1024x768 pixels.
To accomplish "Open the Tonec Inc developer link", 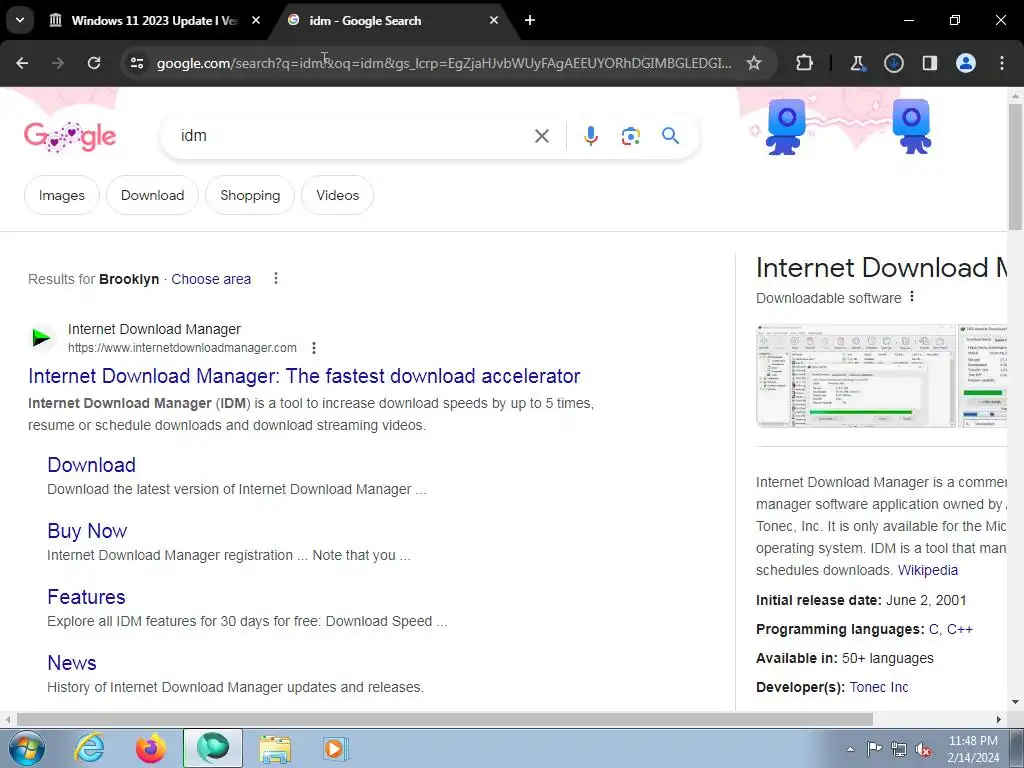I will pos(878,687).
